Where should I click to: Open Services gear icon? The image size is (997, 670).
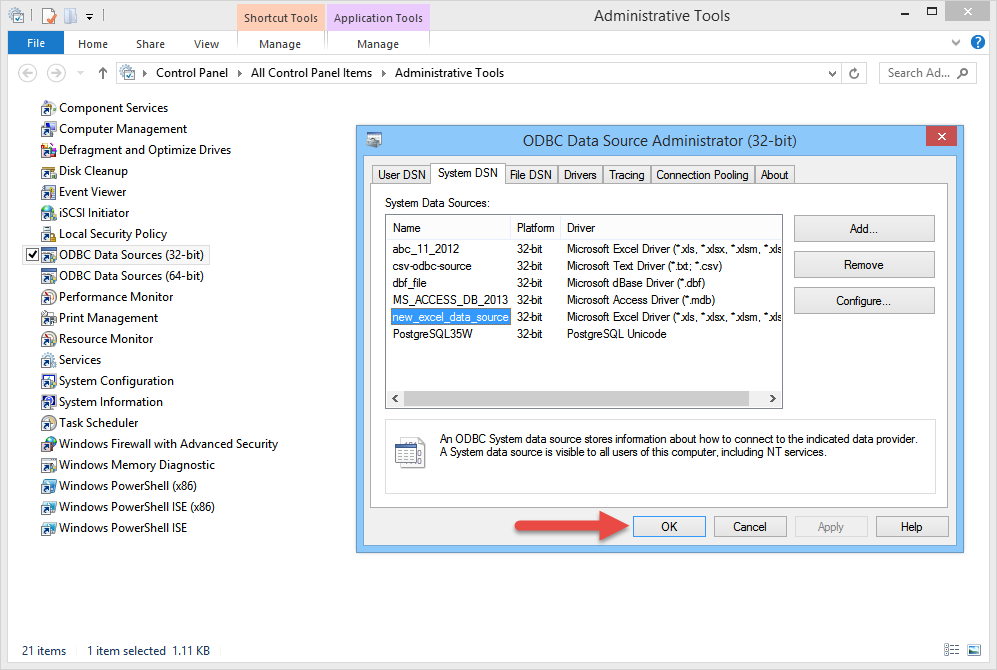coord(48,360)
